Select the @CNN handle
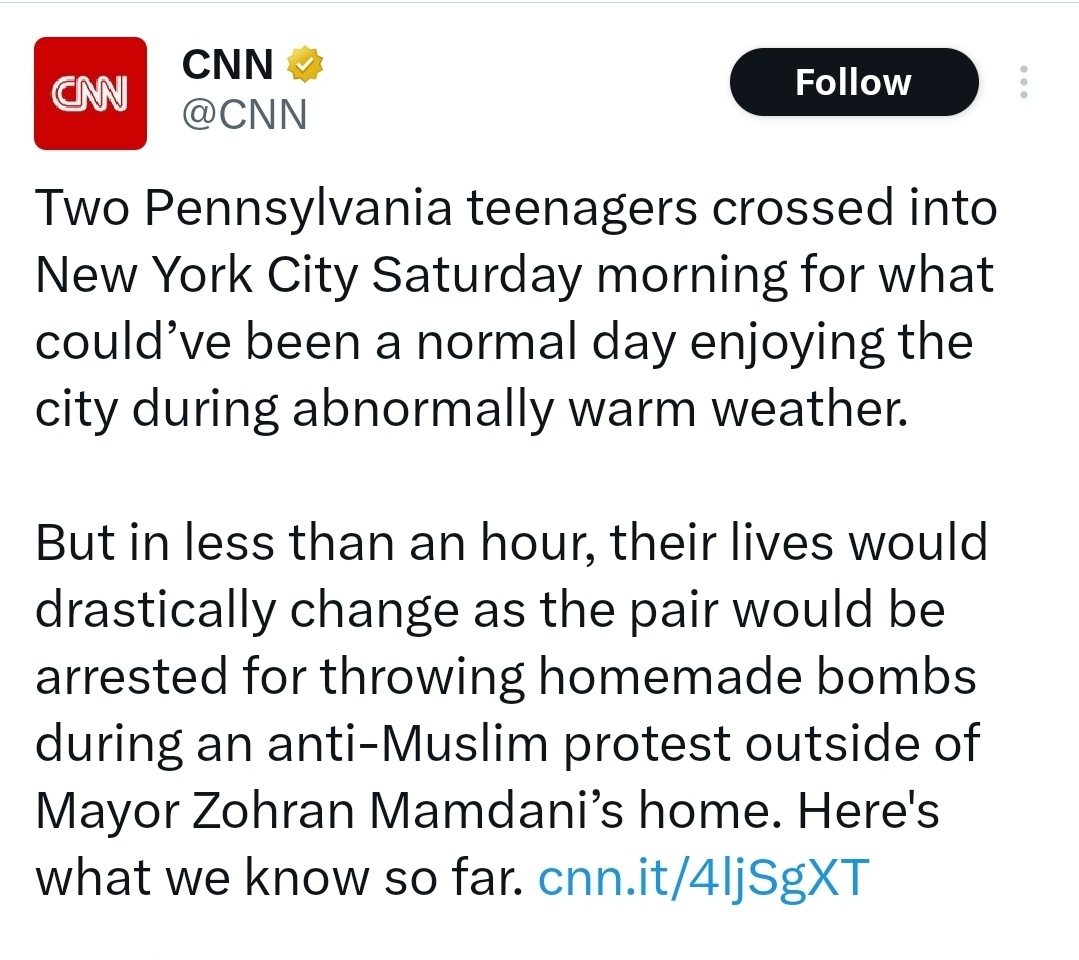Image resolution: width=1079 pixels, height=960 pixels. click(x=244, y=115)
